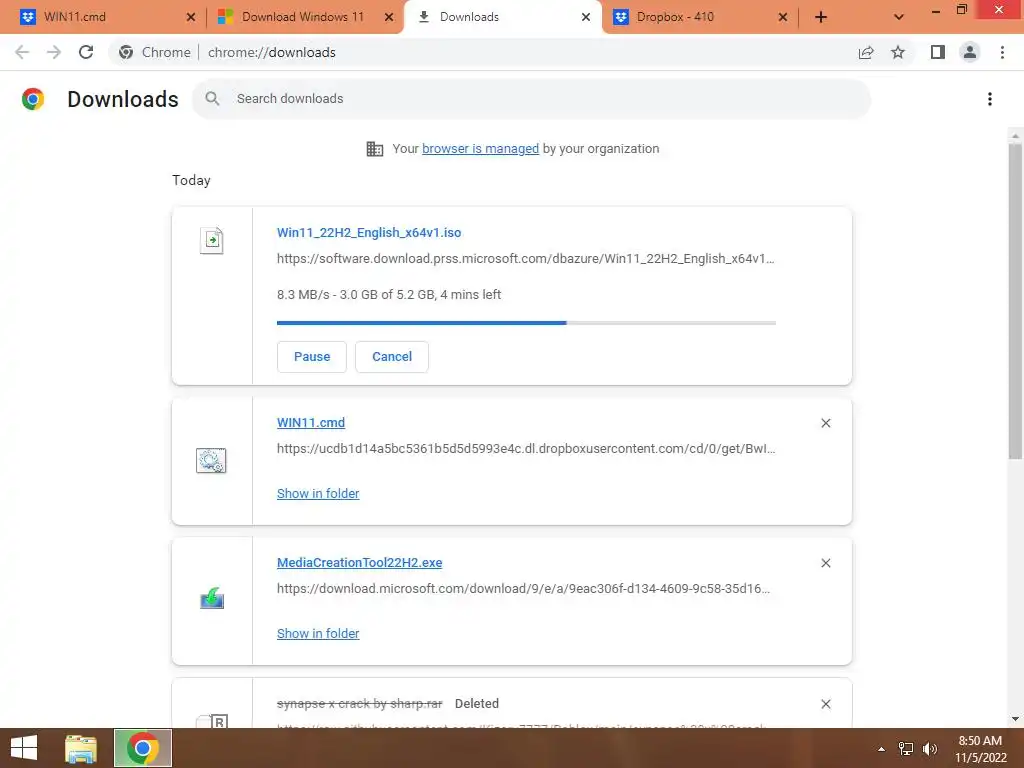
Task: Click the share page icon in address bar
Action: coord(866,52)
